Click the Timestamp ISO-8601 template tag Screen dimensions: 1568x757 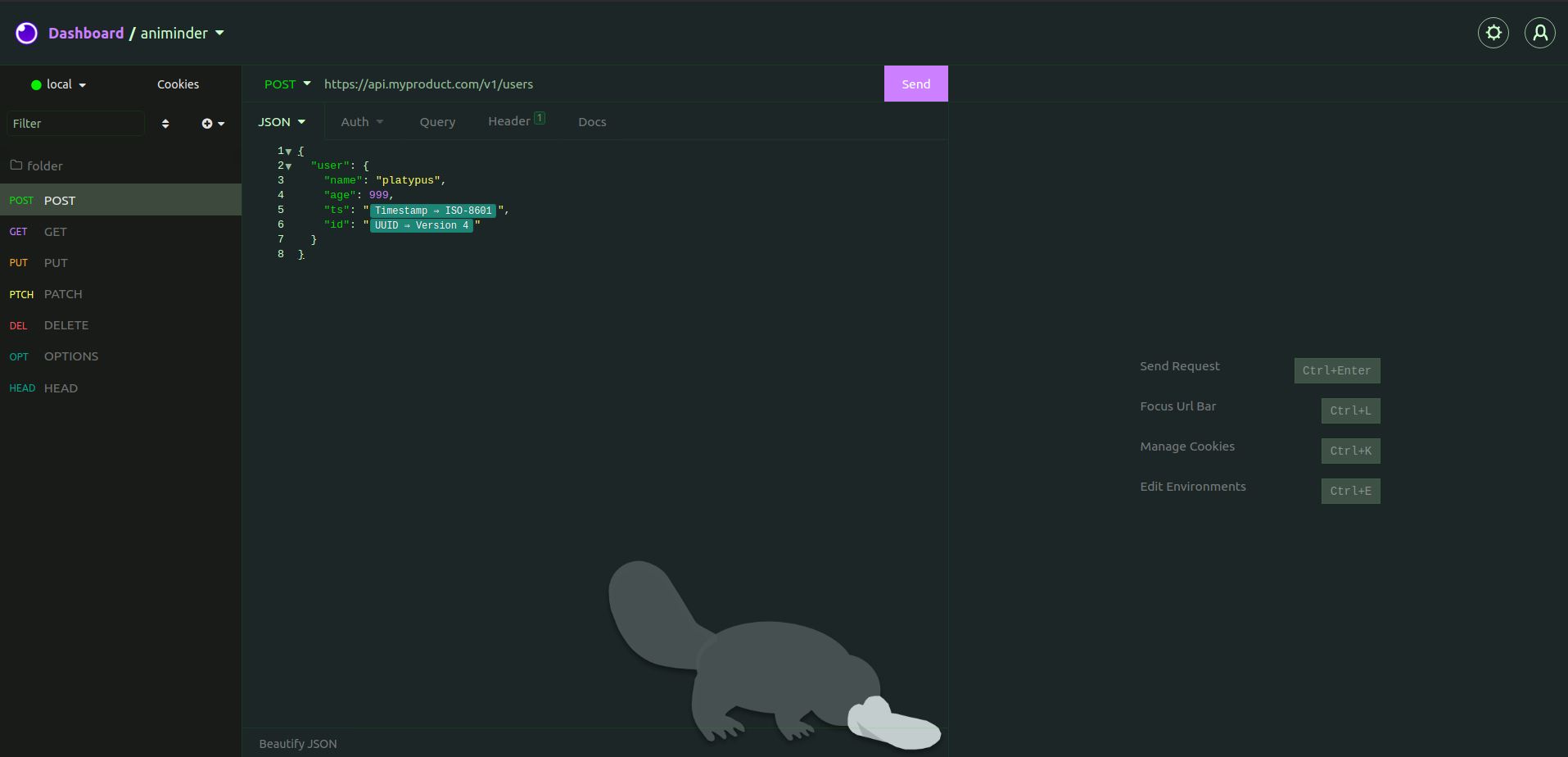(433, 211)
